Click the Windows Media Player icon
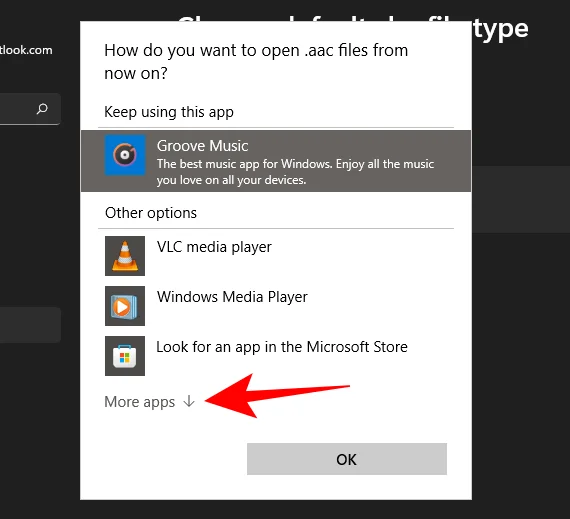The width and height of the screenshot is (570, 519). click(x=125, y=306)
